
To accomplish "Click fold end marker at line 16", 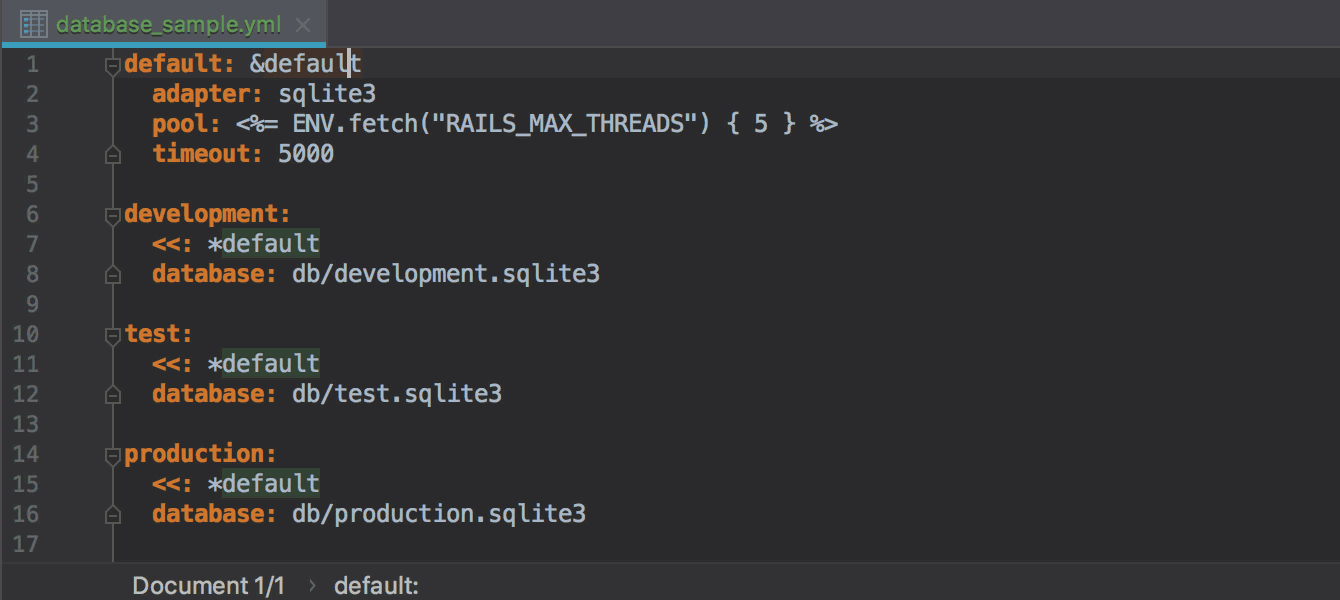I will coord(112,515).
